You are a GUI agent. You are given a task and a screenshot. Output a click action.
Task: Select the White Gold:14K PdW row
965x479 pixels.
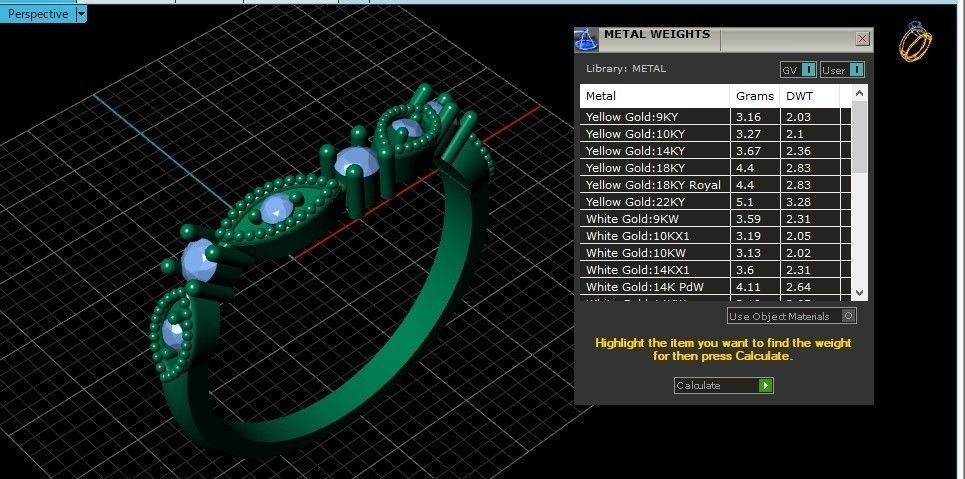click(x=715, y=287)
